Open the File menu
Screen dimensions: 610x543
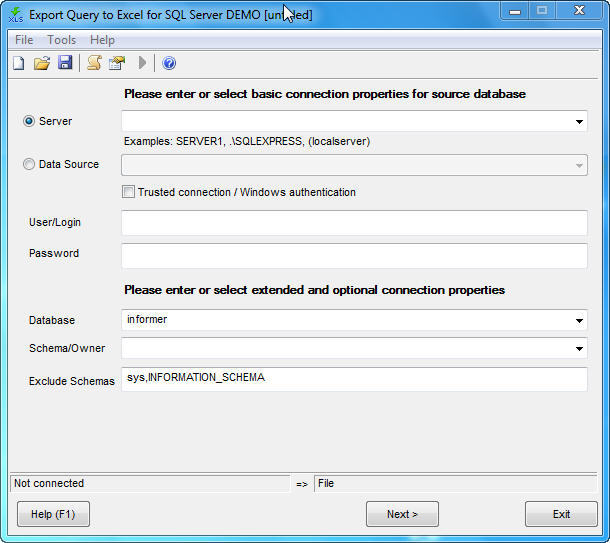point(24,40)
